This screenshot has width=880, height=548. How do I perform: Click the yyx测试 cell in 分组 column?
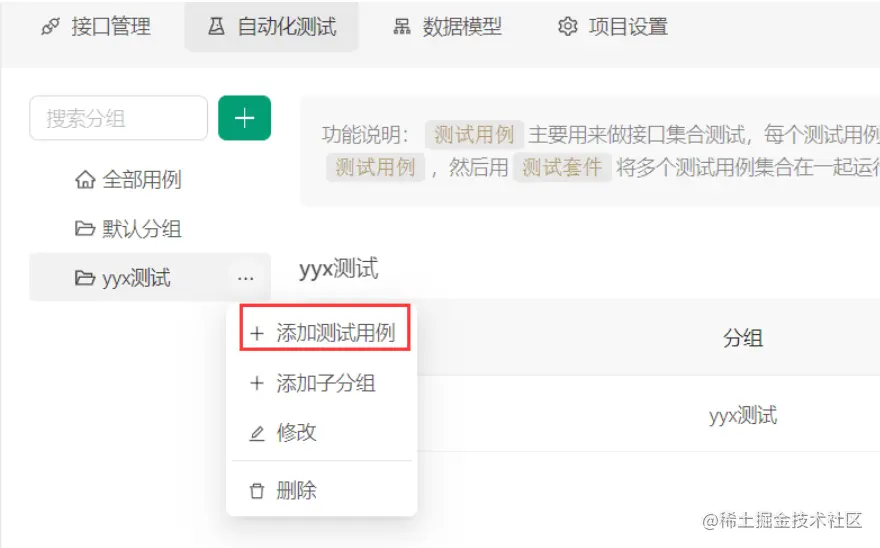click(x=742, y=415)
